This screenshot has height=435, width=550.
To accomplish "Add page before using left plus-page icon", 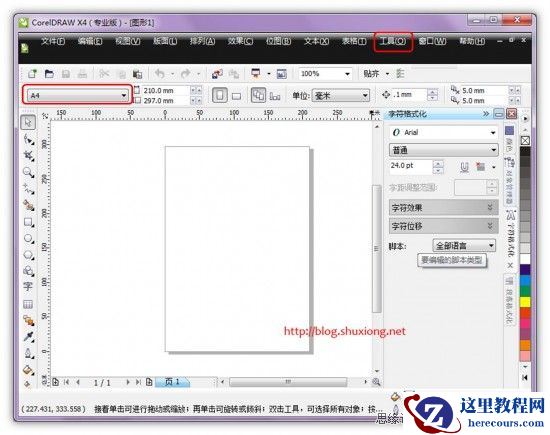I will click(55, 382).
